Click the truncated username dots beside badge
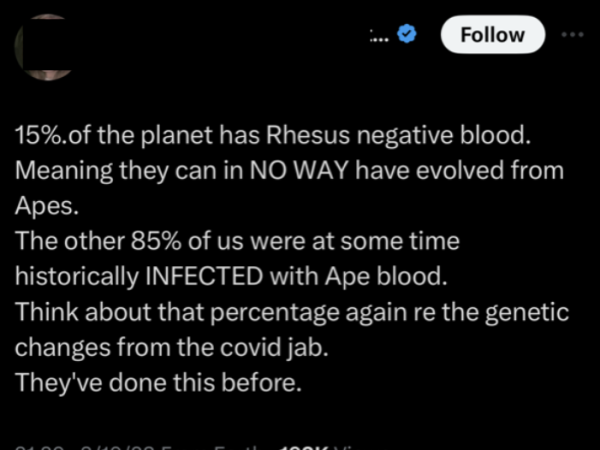600x450 pixels. (379, 36)
